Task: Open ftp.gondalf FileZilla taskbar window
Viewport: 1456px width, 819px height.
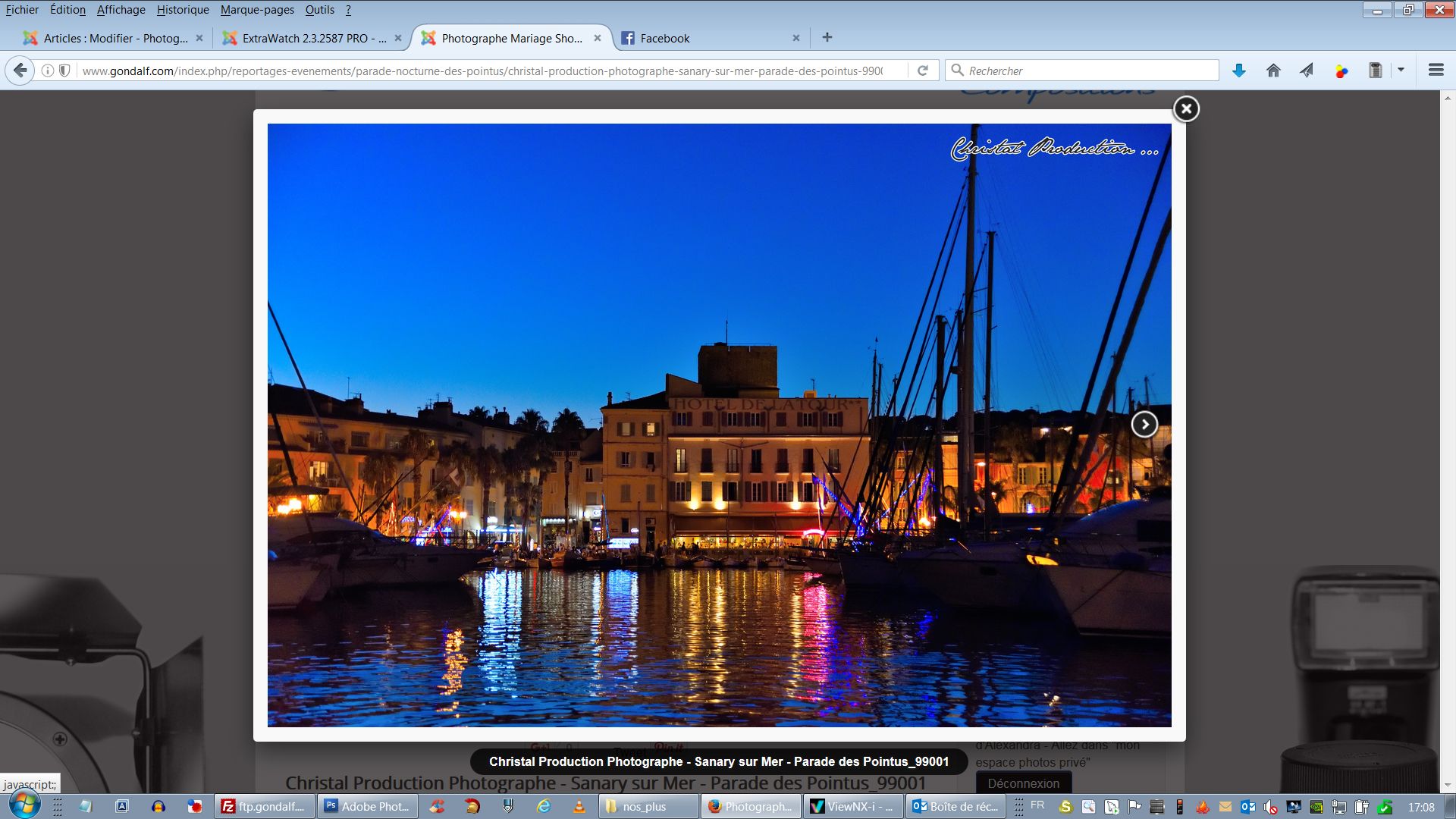Action: coord(265,806)
